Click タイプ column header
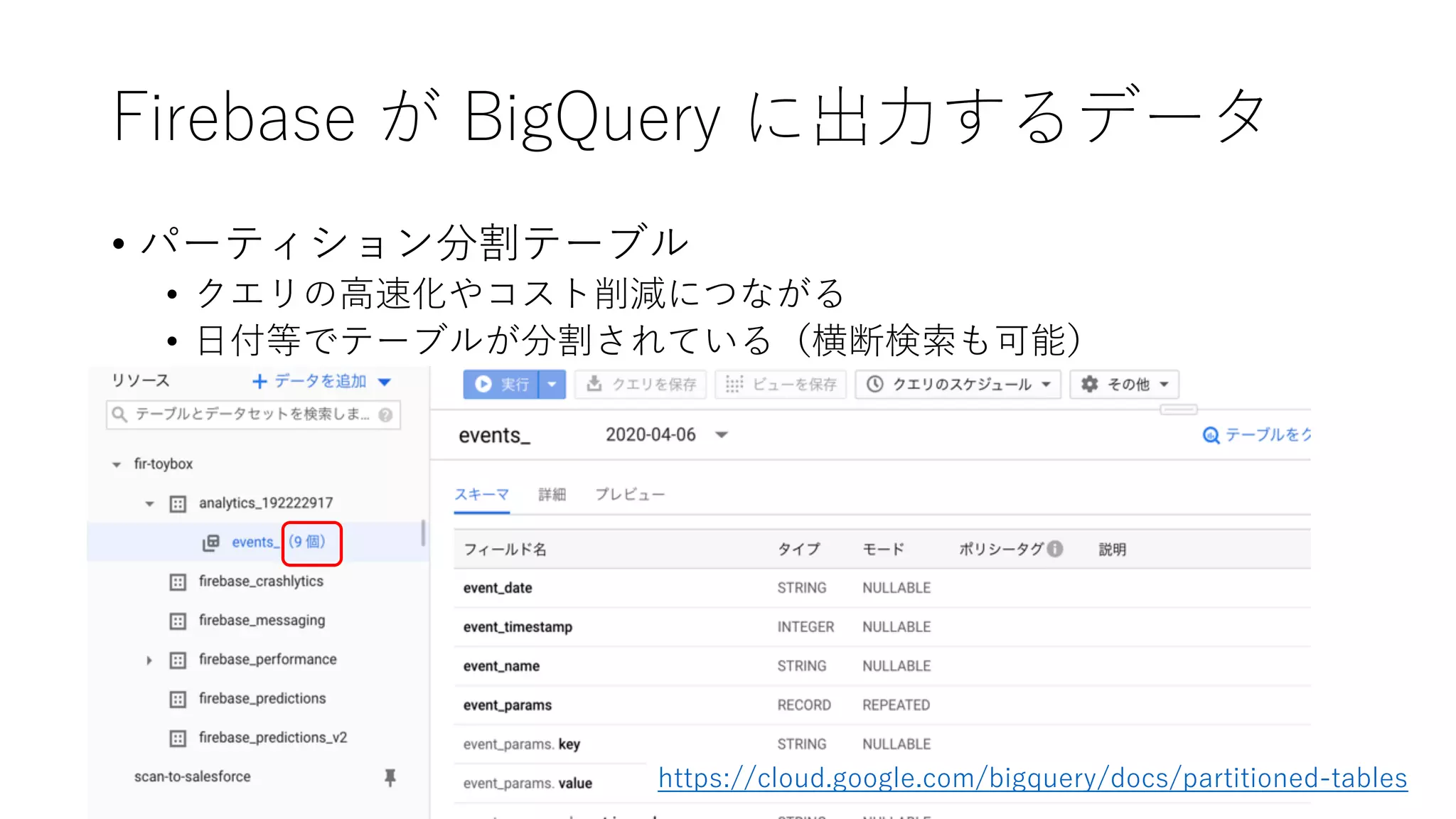1456x819 pixels. [798, 550]
